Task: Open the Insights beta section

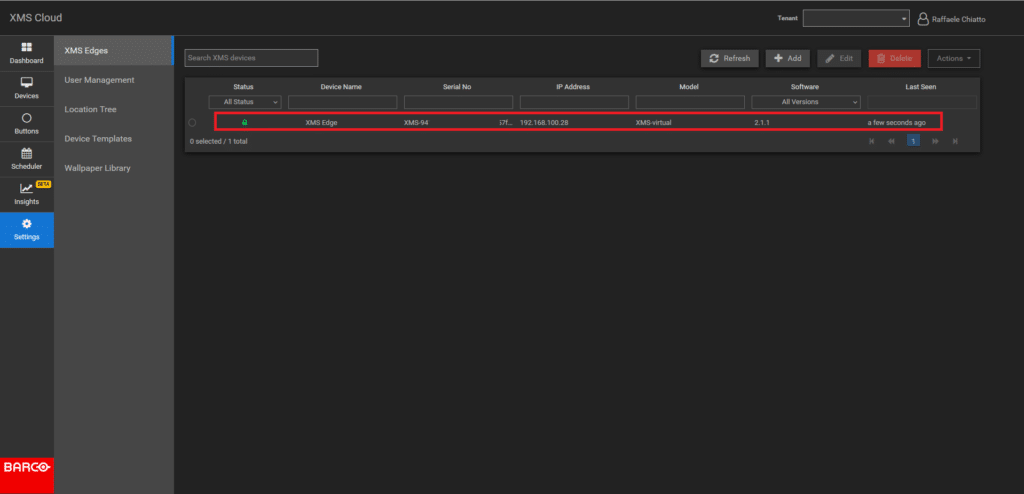Action: [27, 195]
